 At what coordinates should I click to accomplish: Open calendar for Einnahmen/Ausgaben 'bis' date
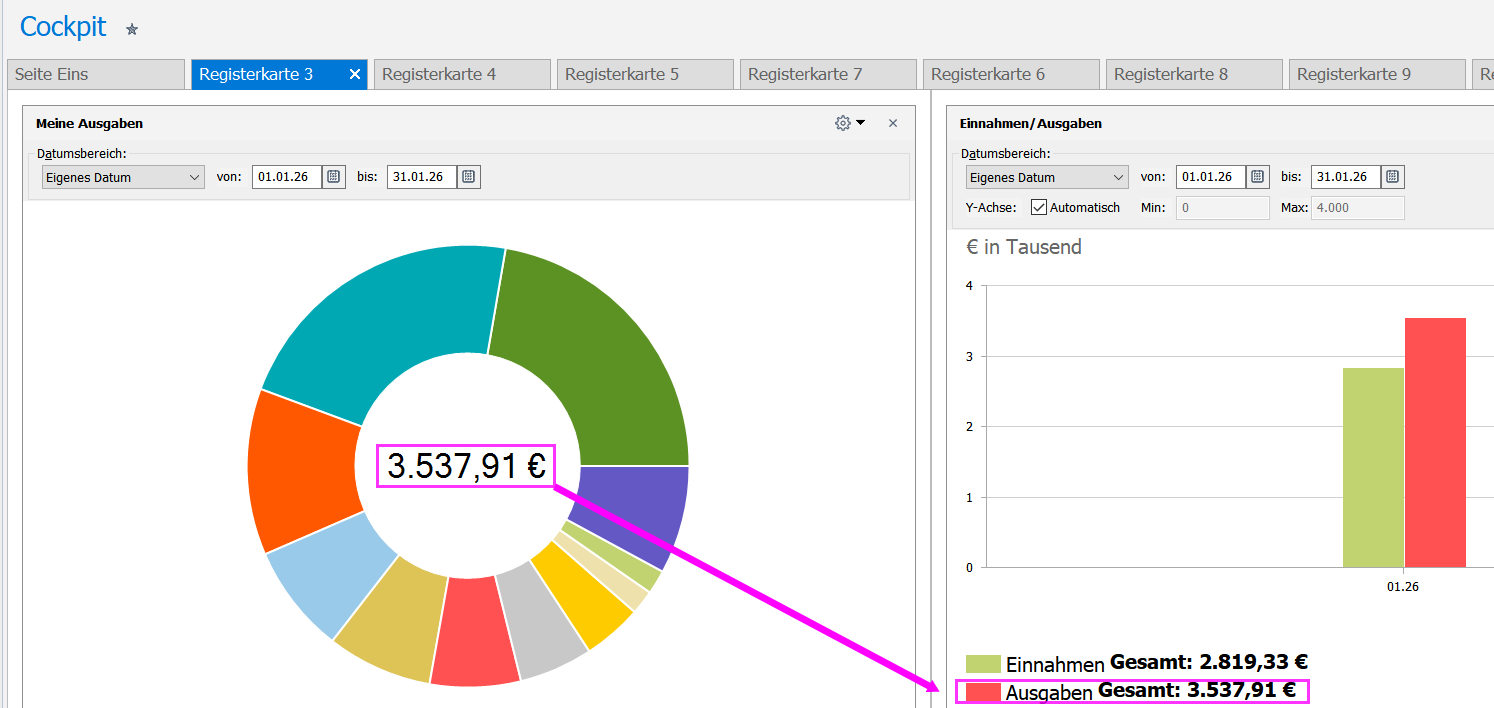pyautogui.click(x=1393, y=177)
